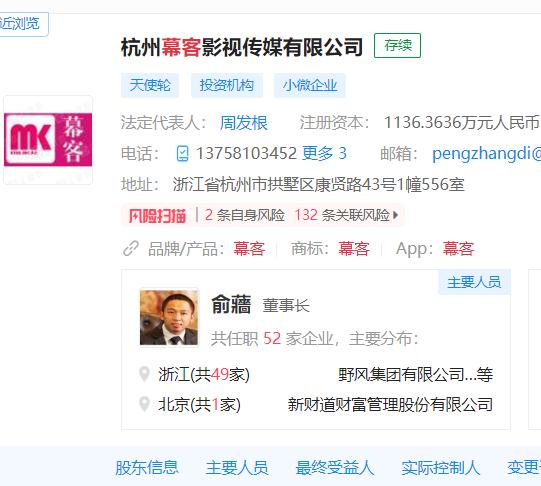Click the phone number 13758103452
Screen dimensions: 541x486
click(x=246, y=153)
